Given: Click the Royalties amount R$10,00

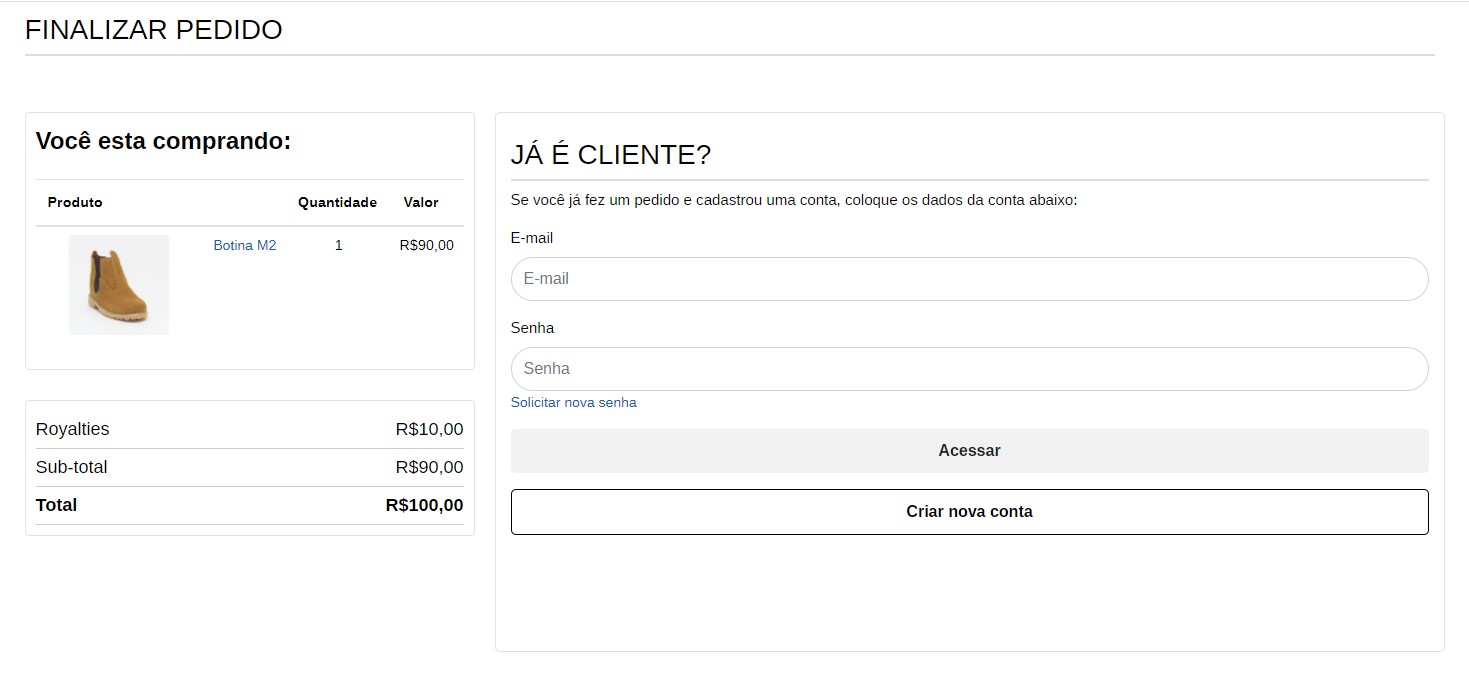Looking at the screenshot, I should point(429,429).
